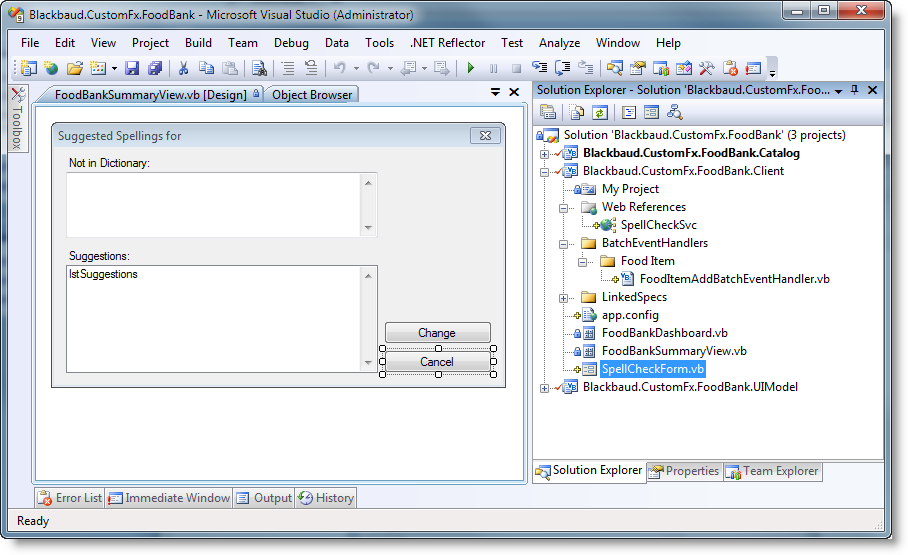Toggle auto-hide pin on Solution Explorer
This screenshot has height=555, width=908.
tap(855, 90)
